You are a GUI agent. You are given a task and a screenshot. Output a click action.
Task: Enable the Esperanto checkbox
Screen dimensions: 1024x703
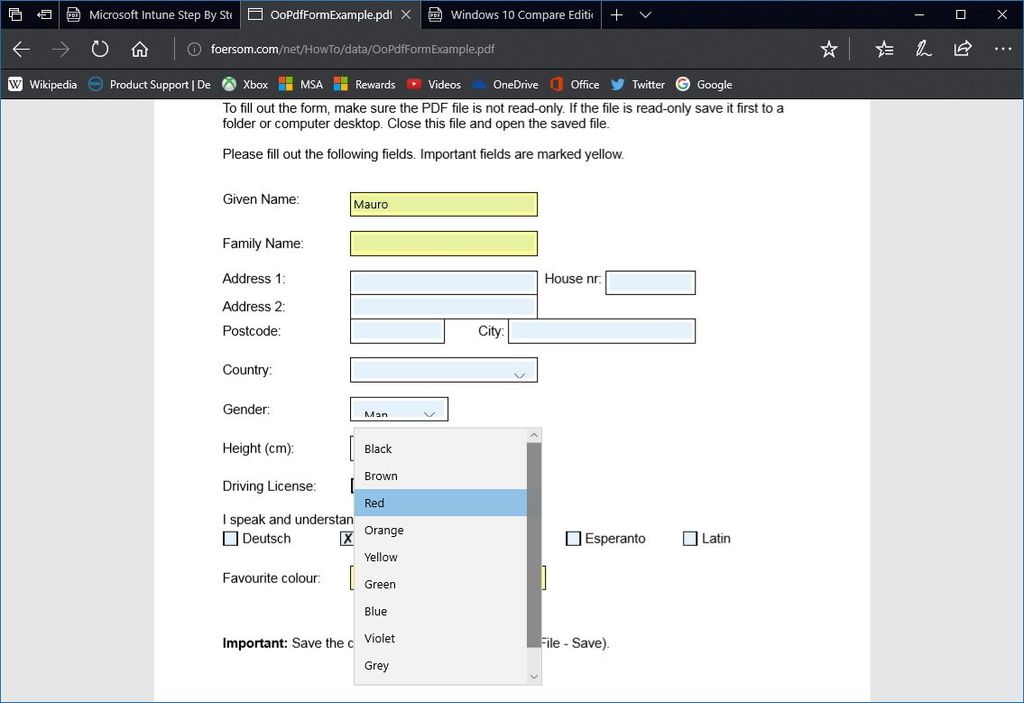[x=574, y=538]
